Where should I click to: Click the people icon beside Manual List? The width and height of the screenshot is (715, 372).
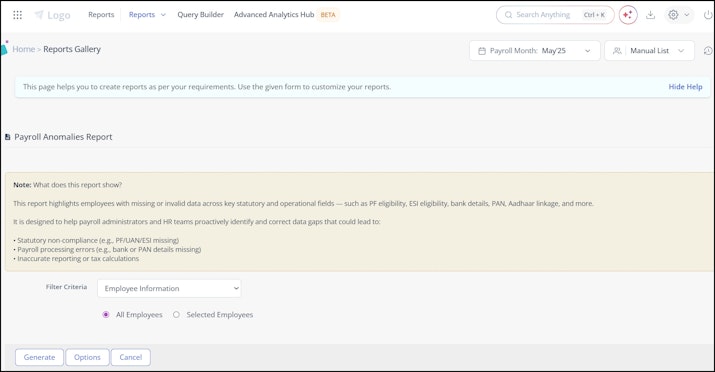coord(617,51)
